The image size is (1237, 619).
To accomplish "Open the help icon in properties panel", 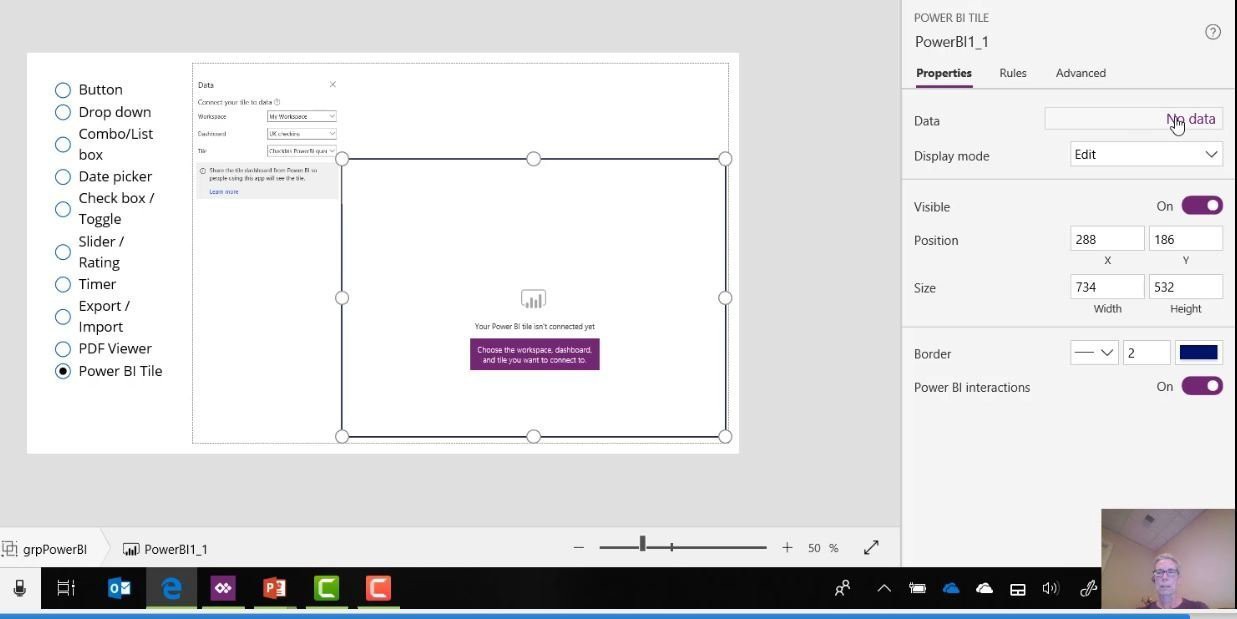I will click(x=1213, y=32).
